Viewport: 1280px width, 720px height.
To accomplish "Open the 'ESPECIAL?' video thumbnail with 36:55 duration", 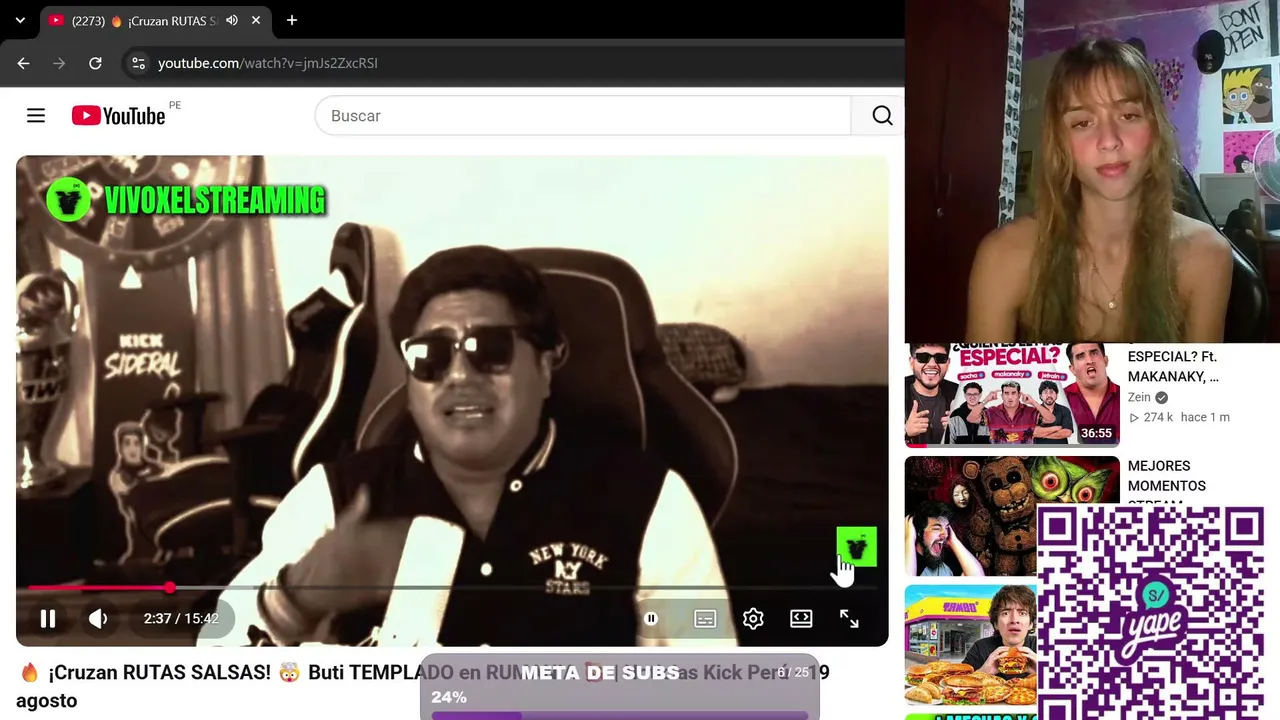I will click(1012, 395).
